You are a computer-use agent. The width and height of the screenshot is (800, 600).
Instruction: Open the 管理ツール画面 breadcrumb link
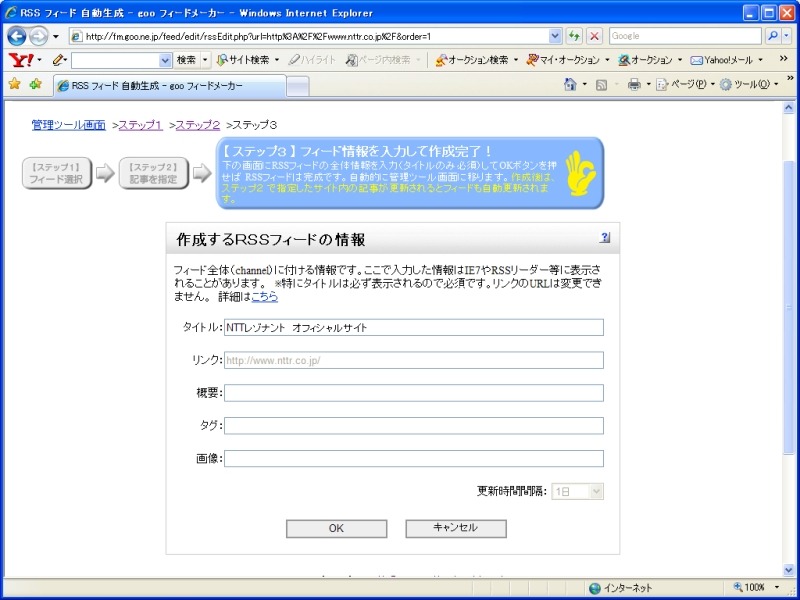pos(68,125)
